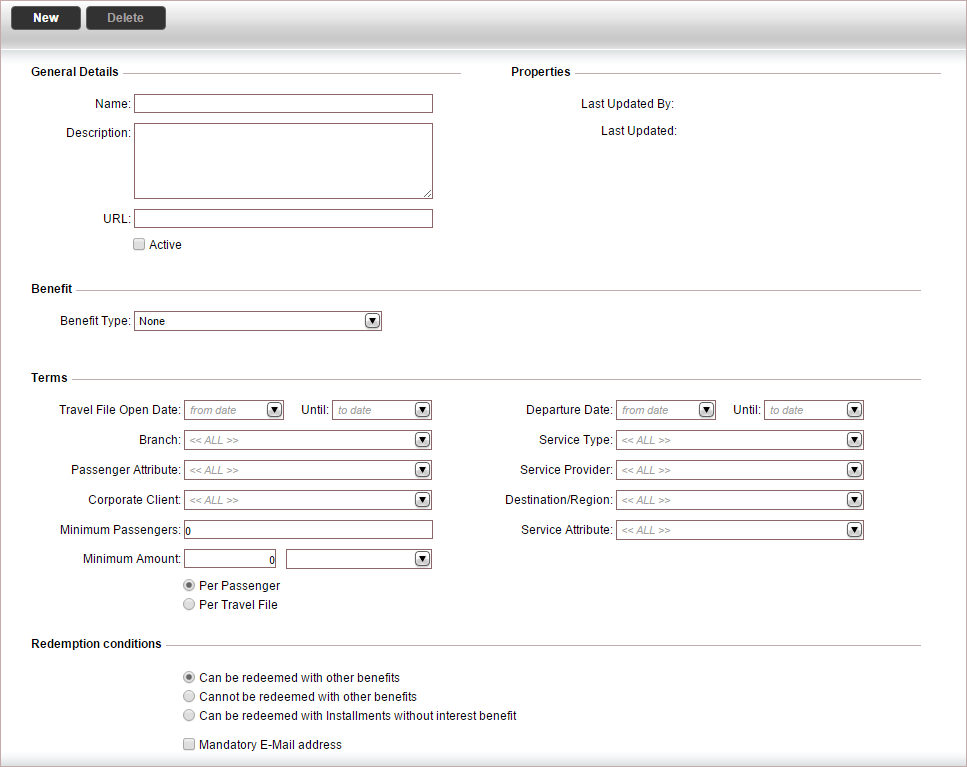Open Travel File Open Date until-date picker
Screen dimensions: 967x767
[422, 410]
